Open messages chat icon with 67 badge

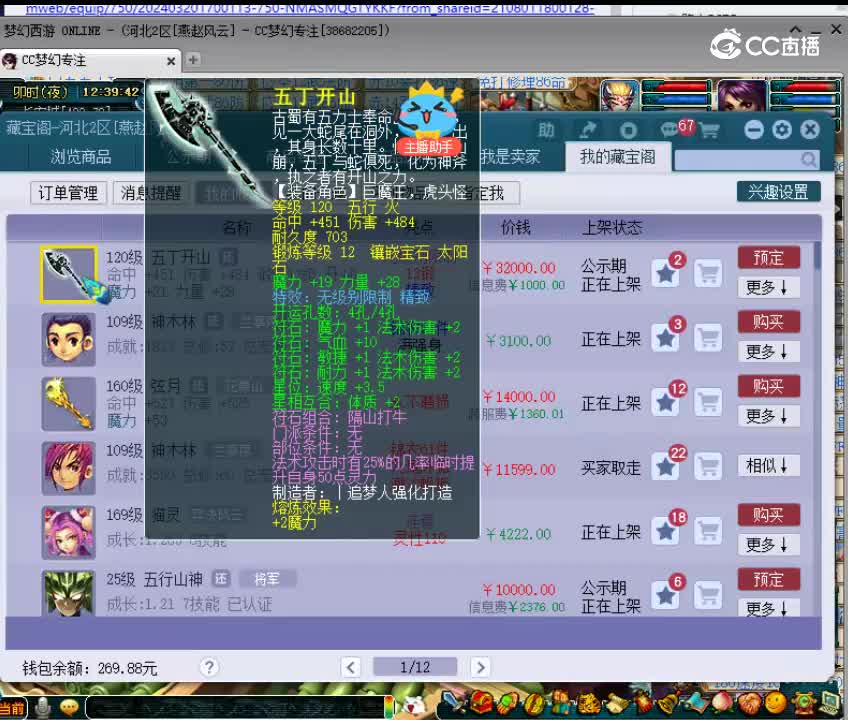click(x=670, y=130)
